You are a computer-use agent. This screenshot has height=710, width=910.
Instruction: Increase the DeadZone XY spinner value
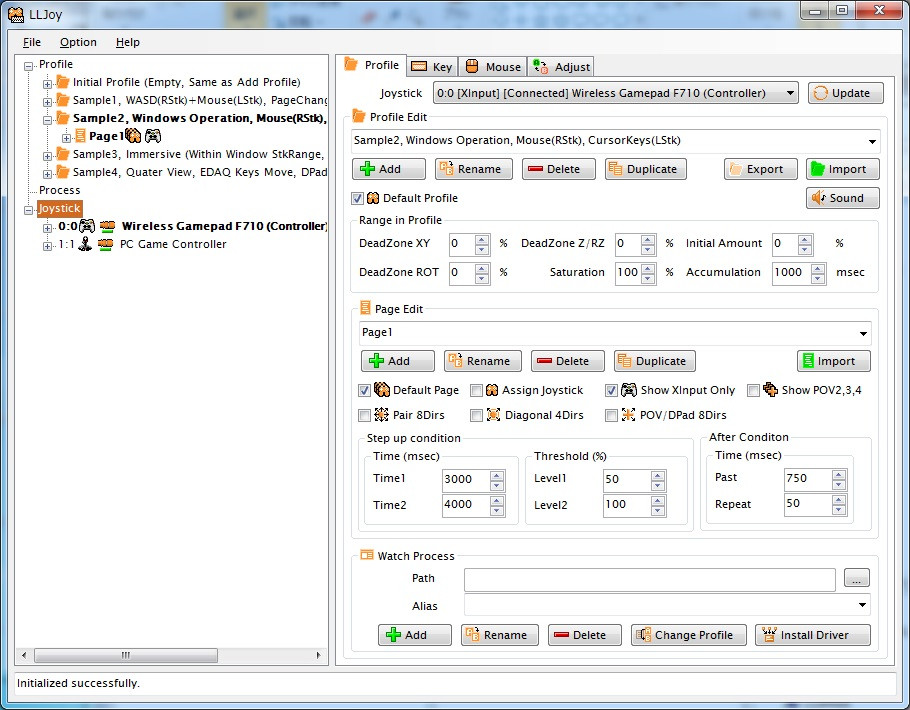point(482,239)
